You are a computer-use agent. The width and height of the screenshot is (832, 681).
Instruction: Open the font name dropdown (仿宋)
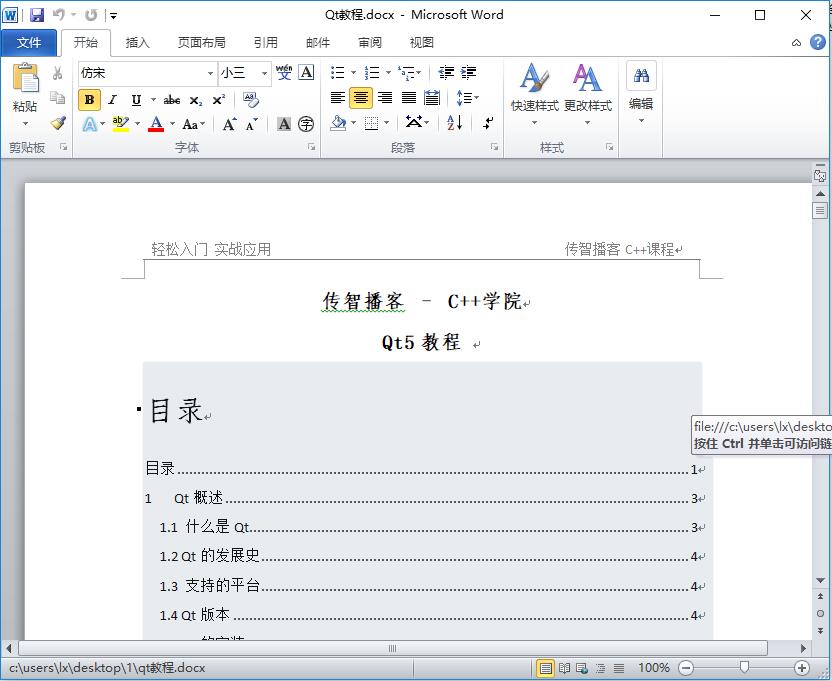click(x=211, y=73)
